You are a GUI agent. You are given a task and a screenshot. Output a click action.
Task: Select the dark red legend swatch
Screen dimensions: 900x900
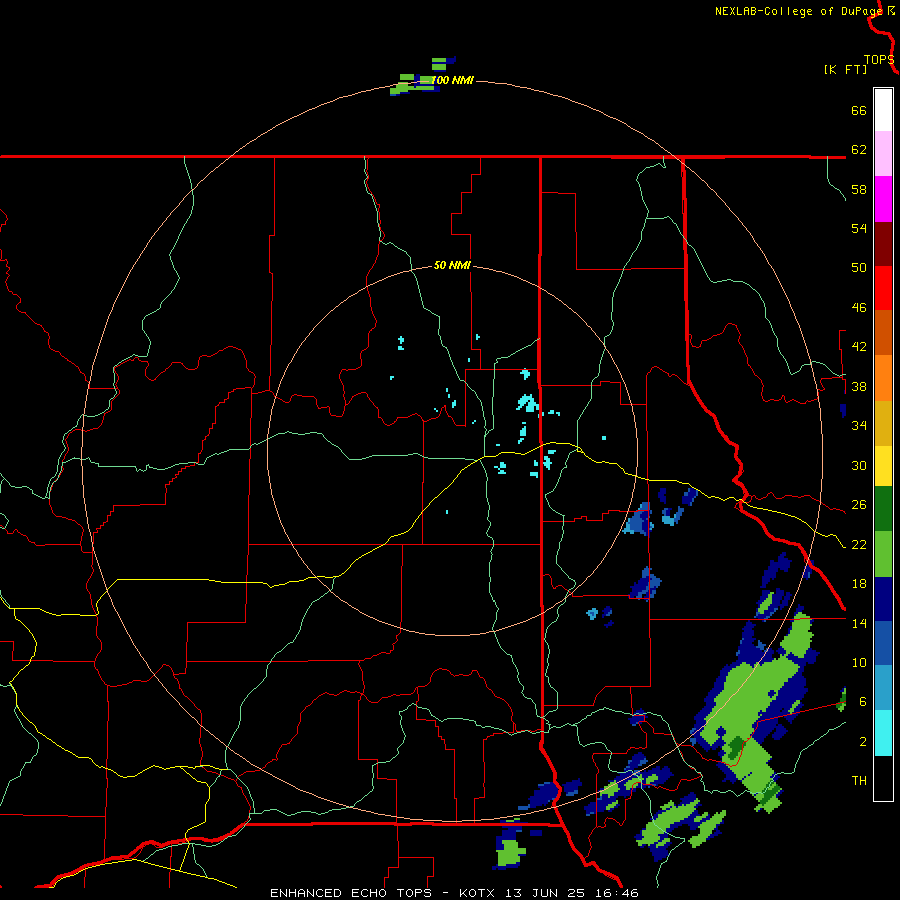(x=883, y=245)
